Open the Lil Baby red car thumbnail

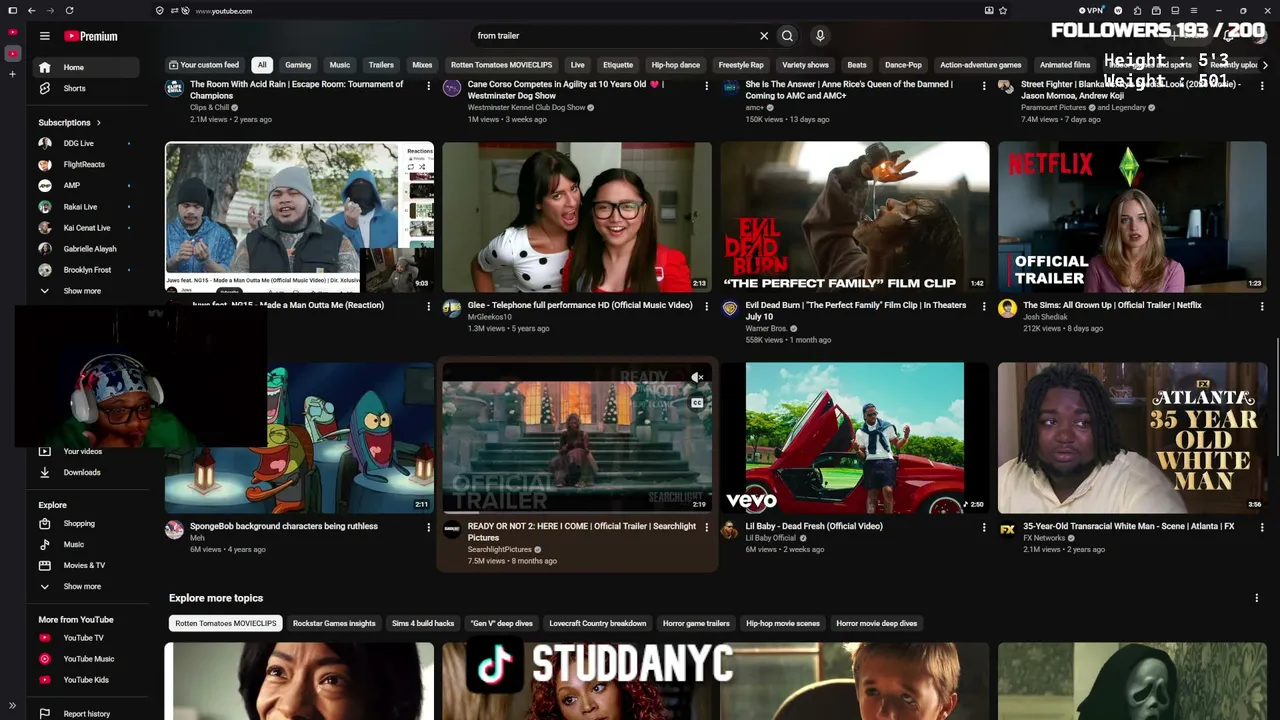coord(855,438)
